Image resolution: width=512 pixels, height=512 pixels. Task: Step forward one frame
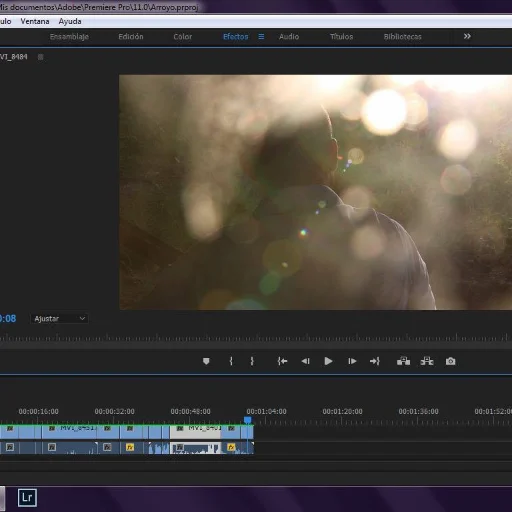click(x=352, y=361)
